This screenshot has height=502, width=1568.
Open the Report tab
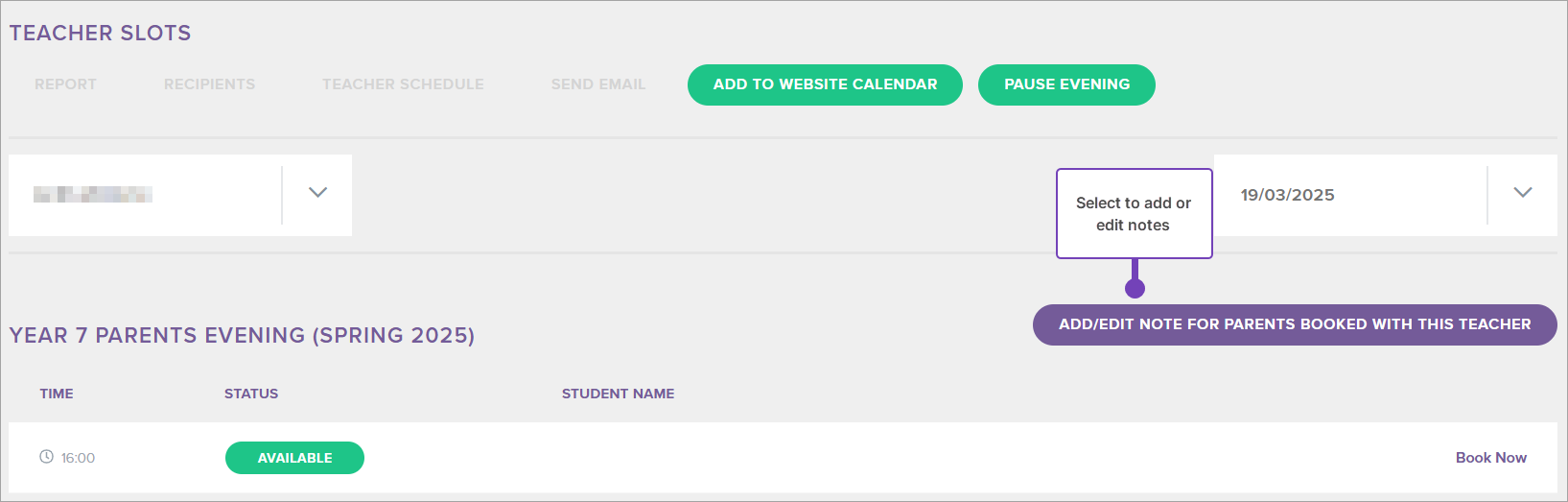pos(65,84)
